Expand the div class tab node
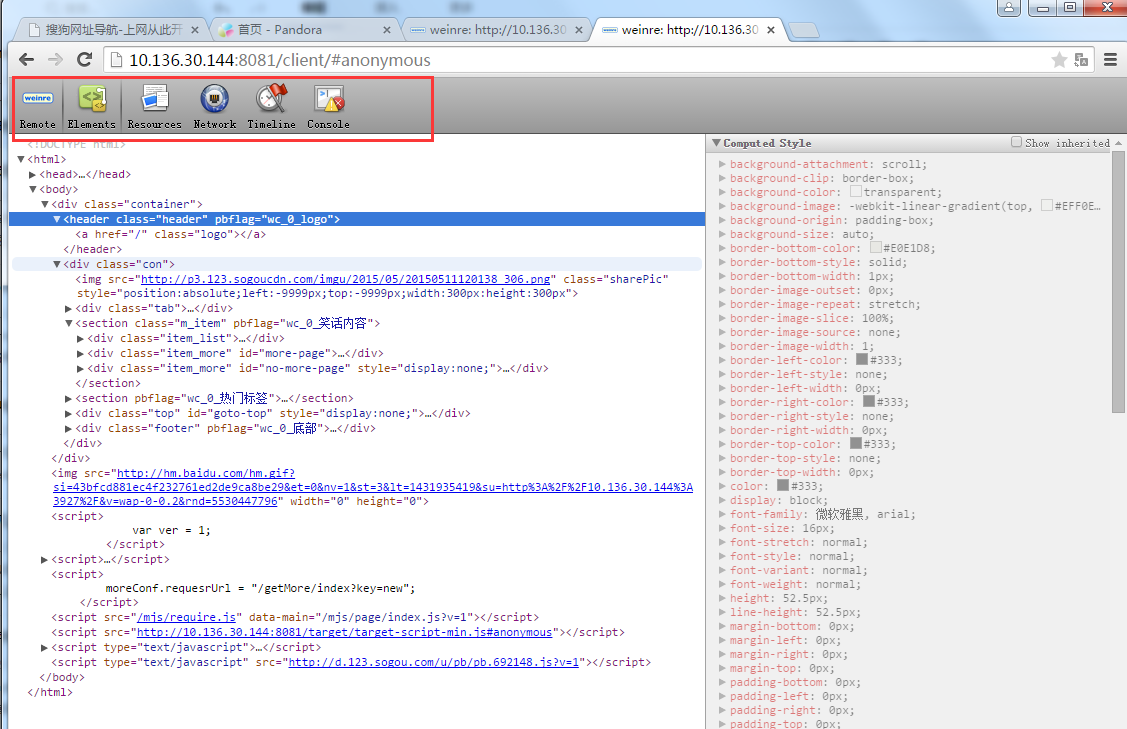 click(68, 308)
